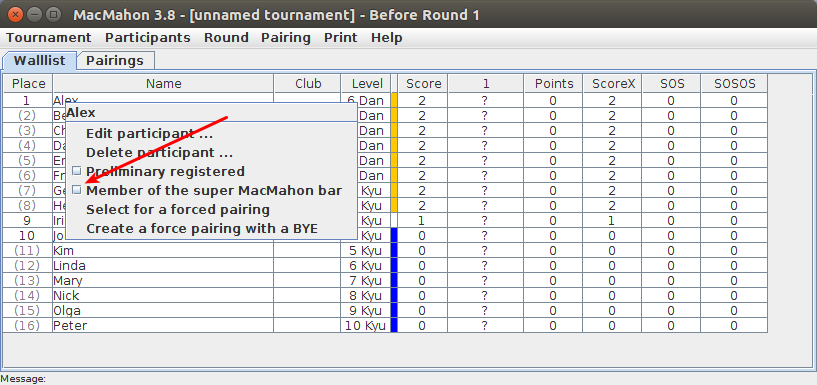Screen dimensions: 817x385
Task: Select the Peter row name
Action: coord(163,326)
